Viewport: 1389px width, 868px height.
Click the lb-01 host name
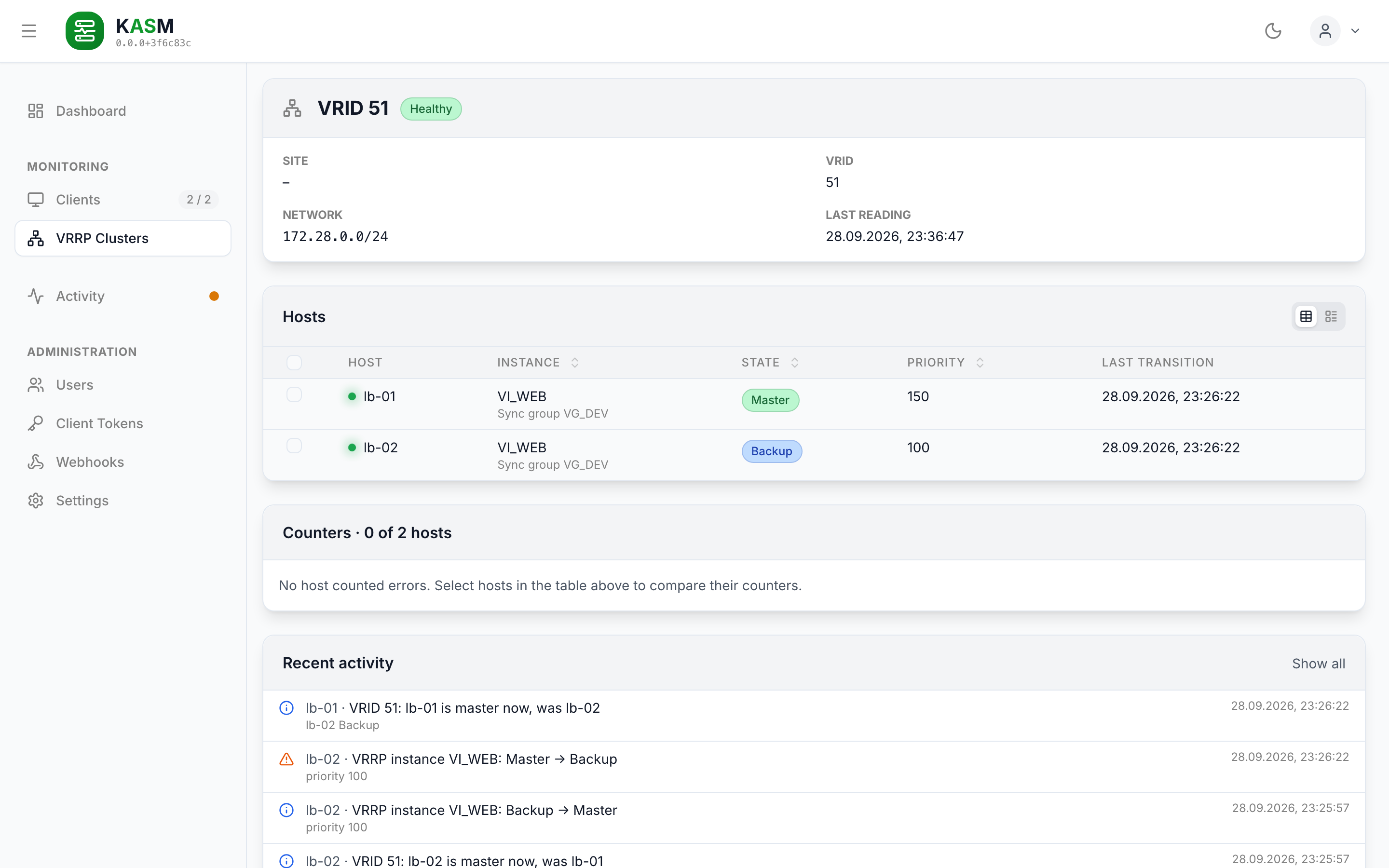[380, 397]
